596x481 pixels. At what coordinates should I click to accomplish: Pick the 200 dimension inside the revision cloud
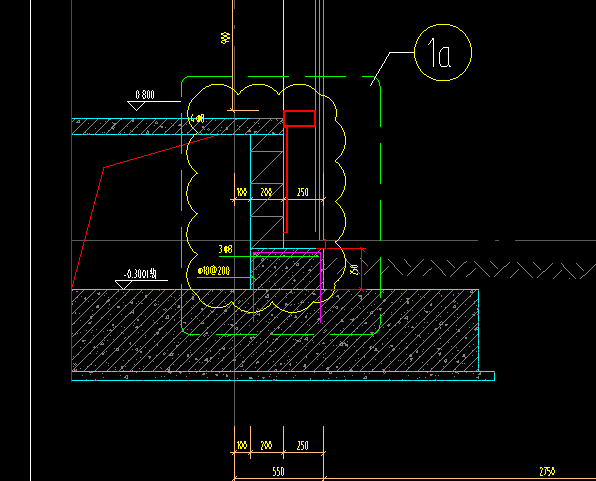(266, 192)
